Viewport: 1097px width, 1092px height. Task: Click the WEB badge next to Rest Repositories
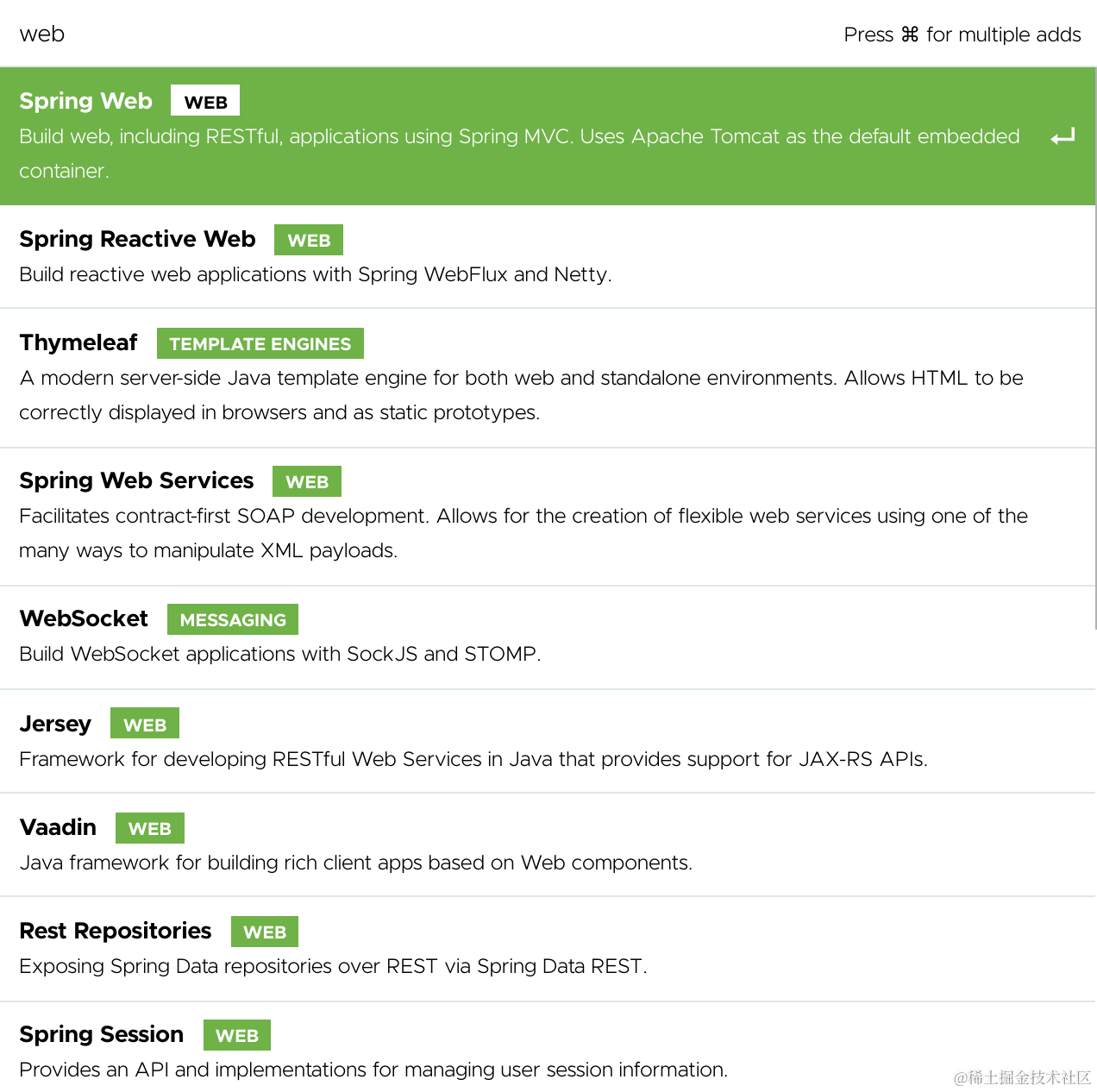265,931
